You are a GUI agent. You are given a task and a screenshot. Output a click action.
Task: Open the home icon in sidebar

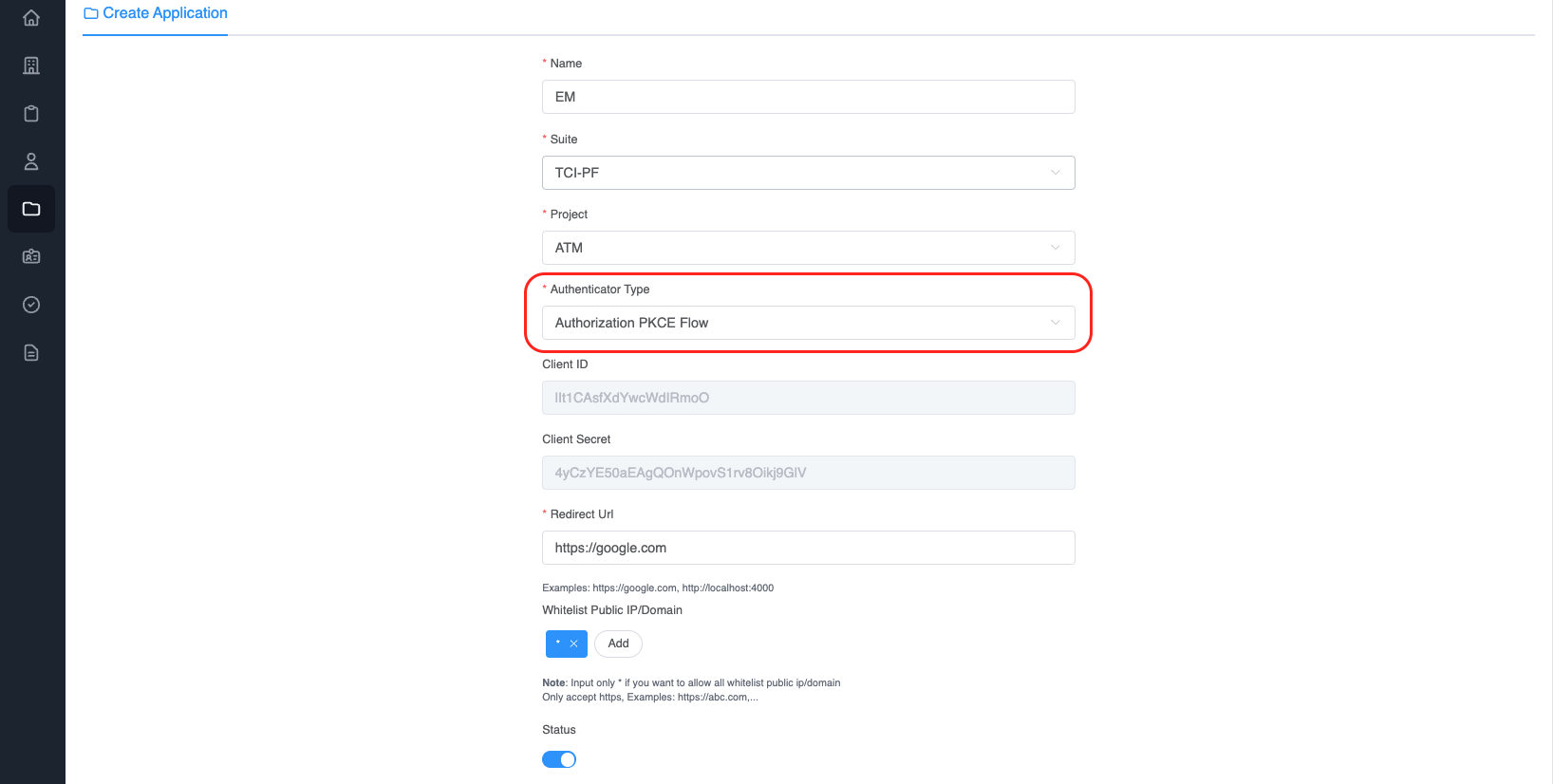pyautogui.click(x=31, y=18)
